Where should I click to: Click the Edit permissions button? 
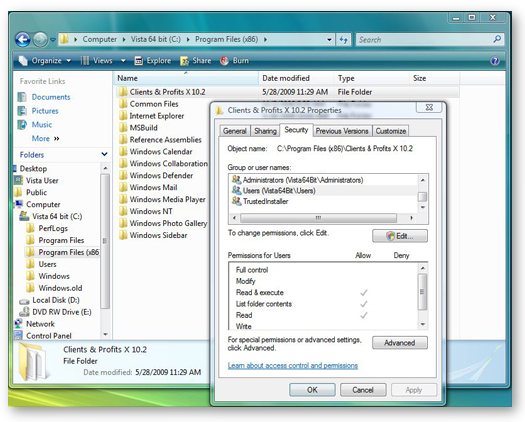click(x=400, y=236)
